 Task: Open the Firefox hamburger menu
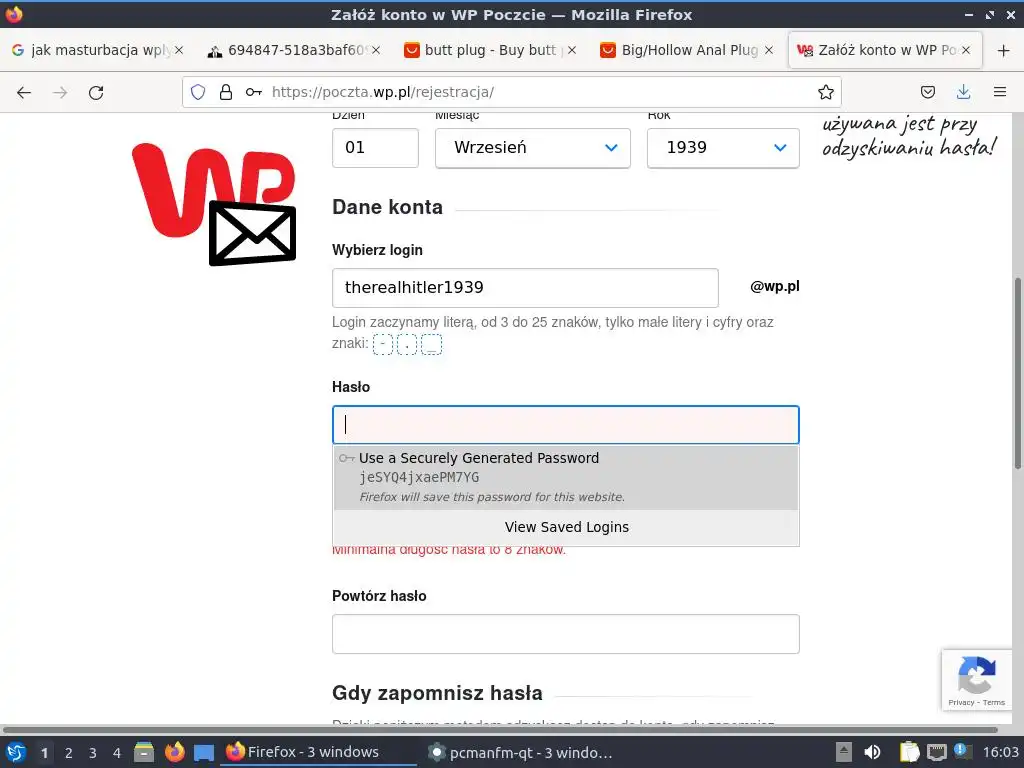(x=1000, y=92)
